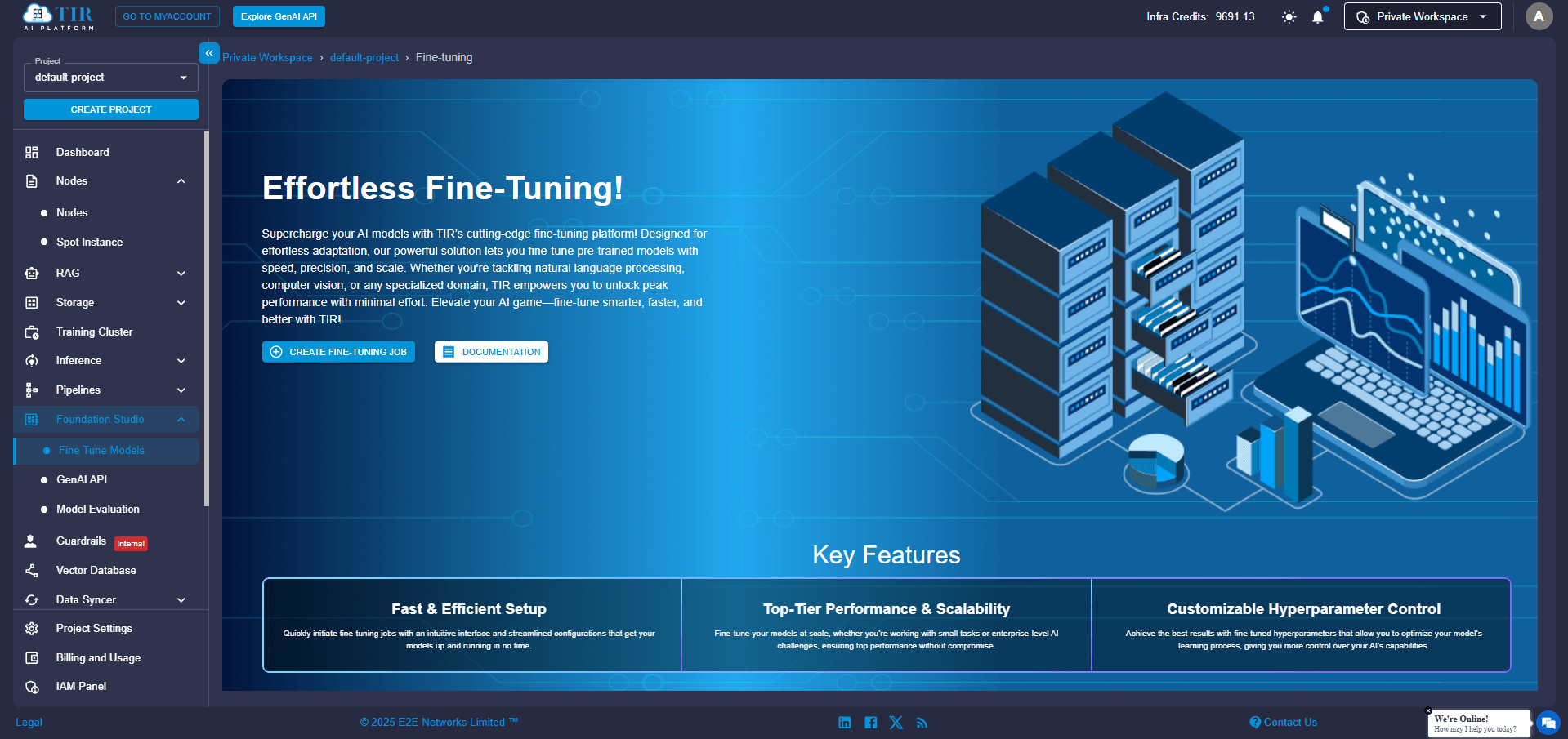This screenshot has height=739, width=1568.
Task: Click the Vector Database icon
Action: click(32, 571)
